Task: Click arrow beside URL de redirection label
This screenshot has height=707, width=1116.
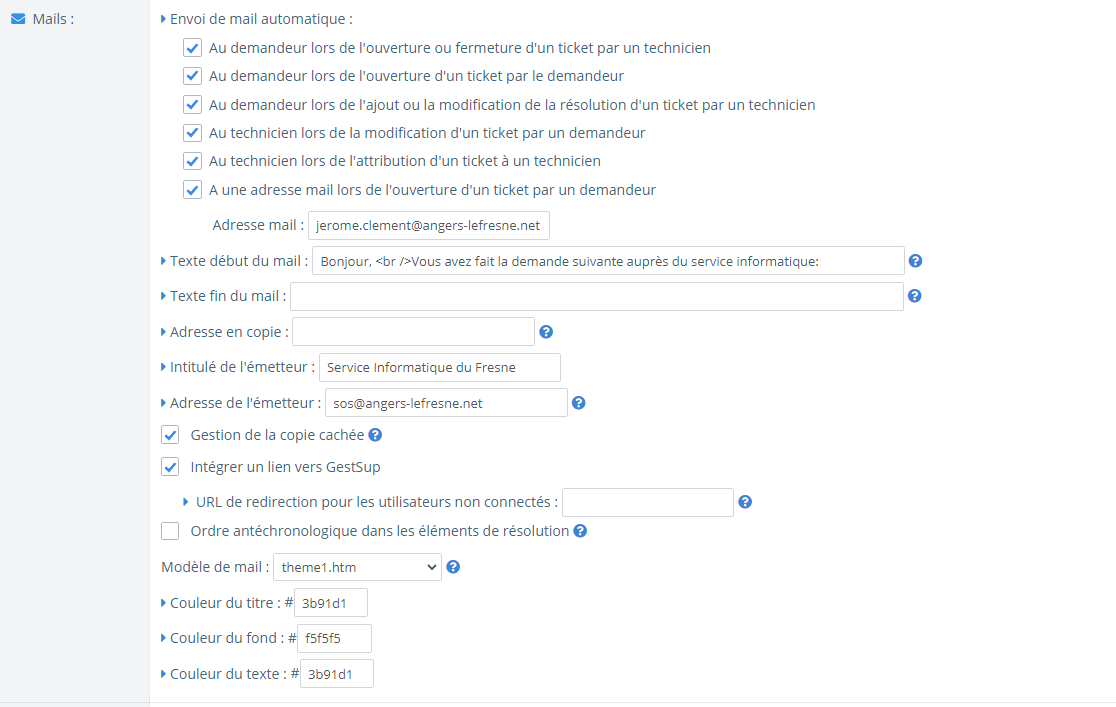Action: [186, 502]
